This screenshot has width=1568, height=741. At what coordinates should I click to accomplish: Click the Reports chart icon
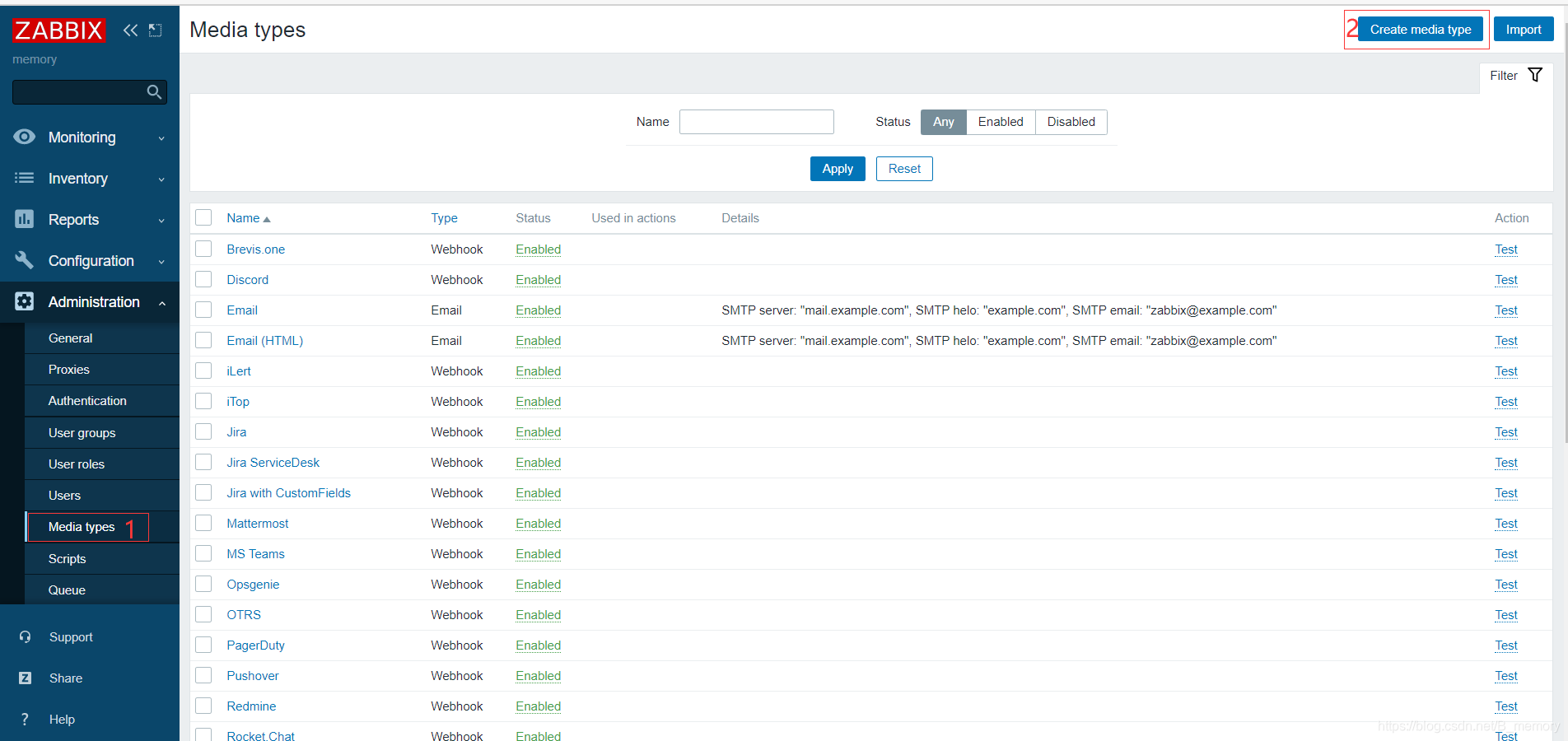(x=25, y=219)
